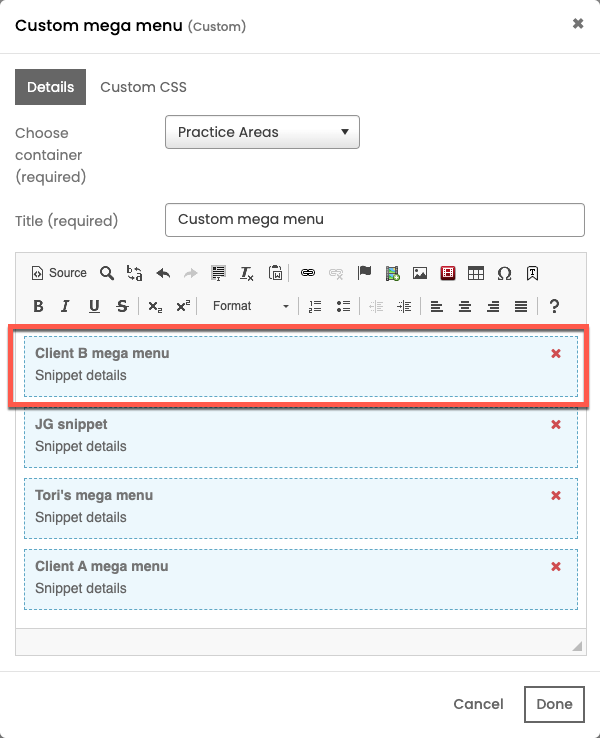600x738 pixels.
Task: Toggle bold formatting
Action: (39, 306)
